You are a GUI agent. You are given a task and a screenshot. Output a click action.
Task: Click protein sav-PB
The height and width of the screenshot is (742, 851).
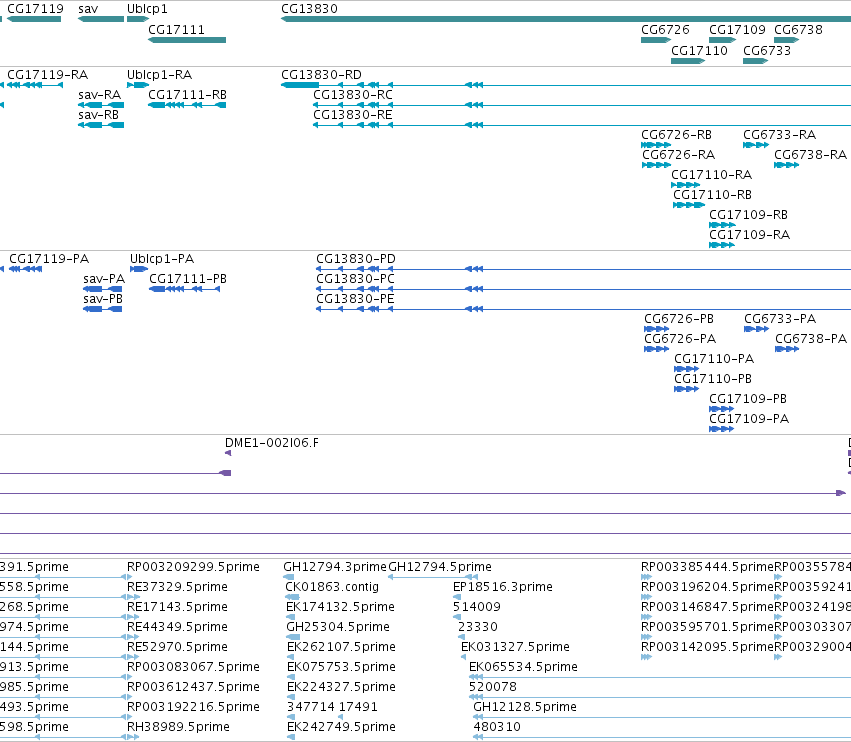[x=103, y=299]
